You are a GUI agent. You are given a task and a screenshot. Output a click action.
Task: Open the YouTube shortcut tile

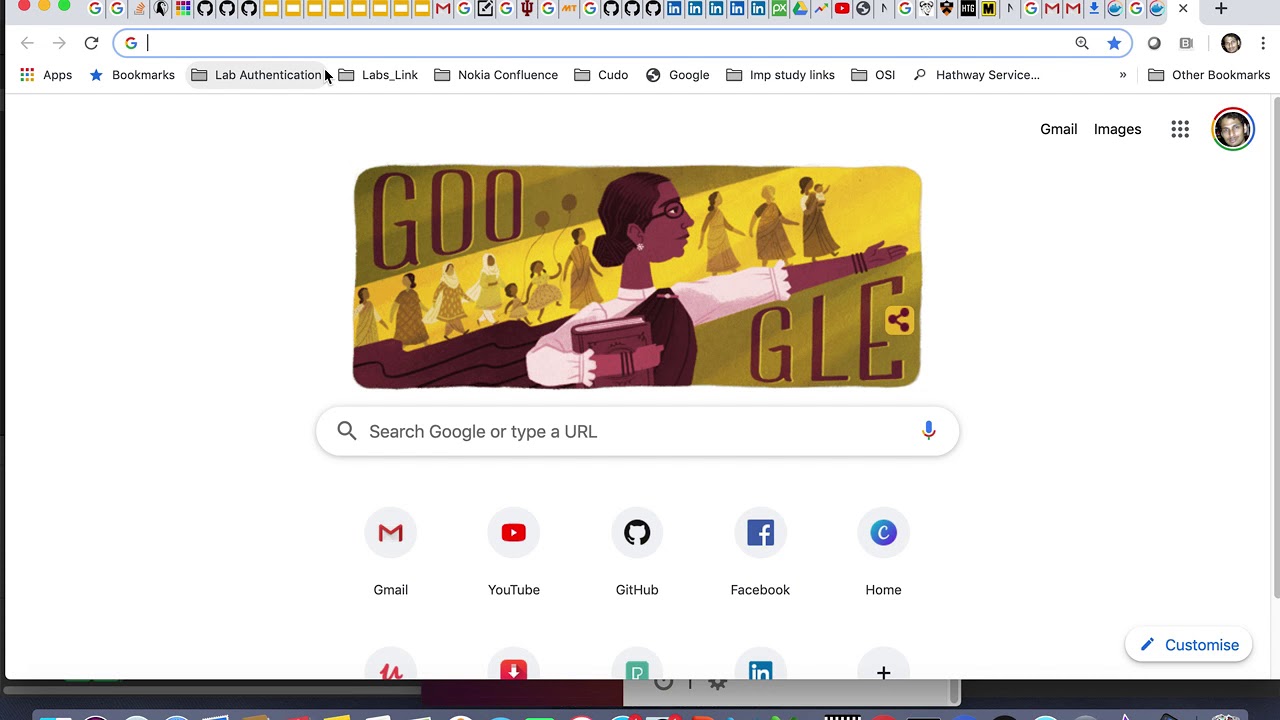pos(514,552)
